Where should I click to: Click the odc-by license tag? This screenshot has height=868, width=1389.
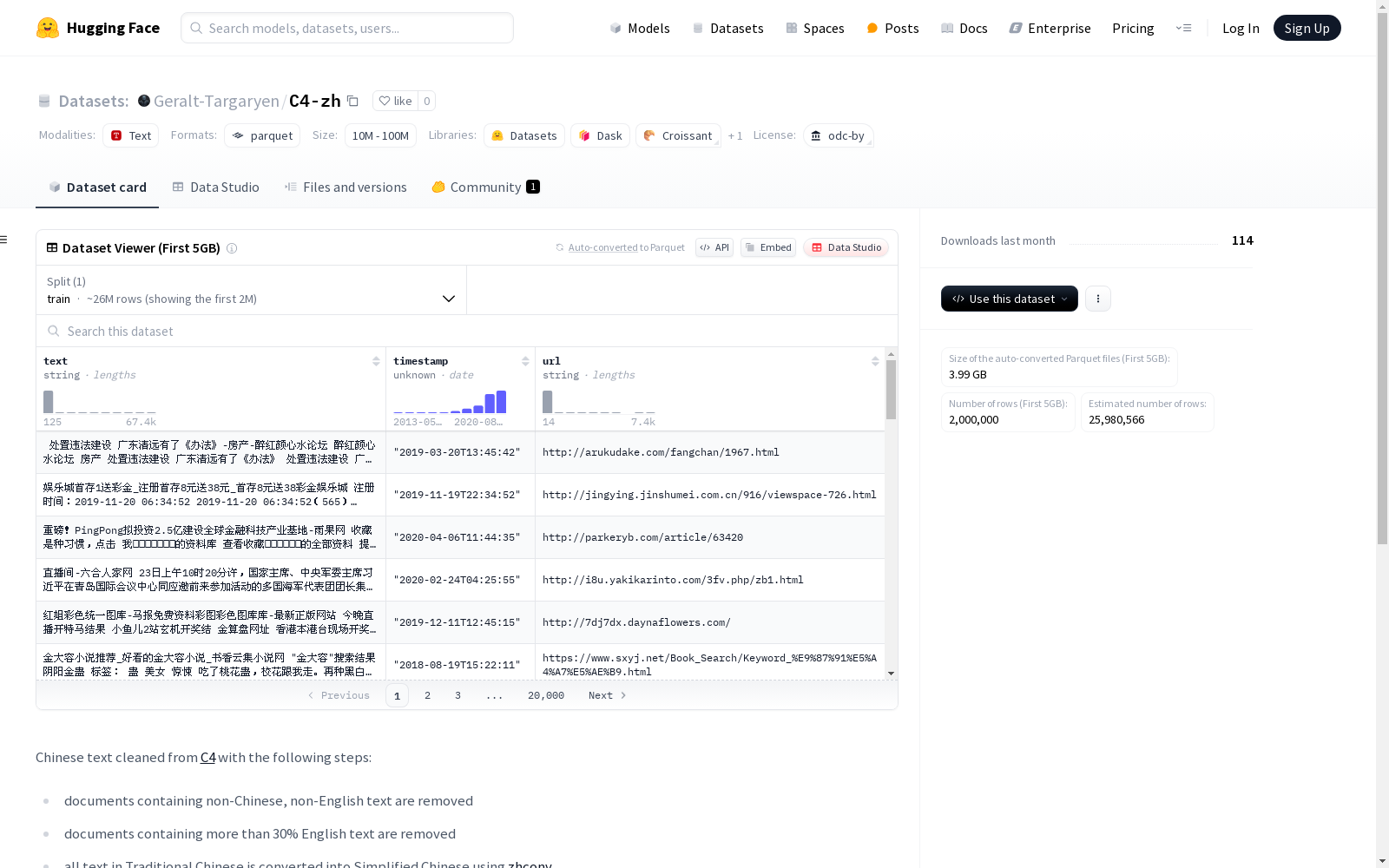[x=838, y=135]
